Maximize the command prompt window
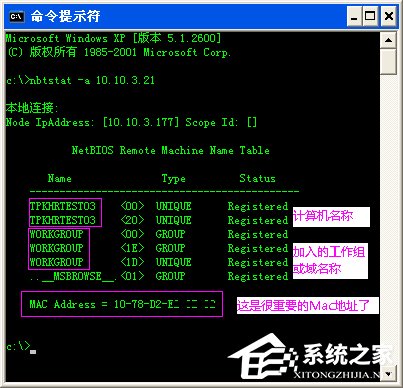This screenshot has width=403, height=388. 370,16
